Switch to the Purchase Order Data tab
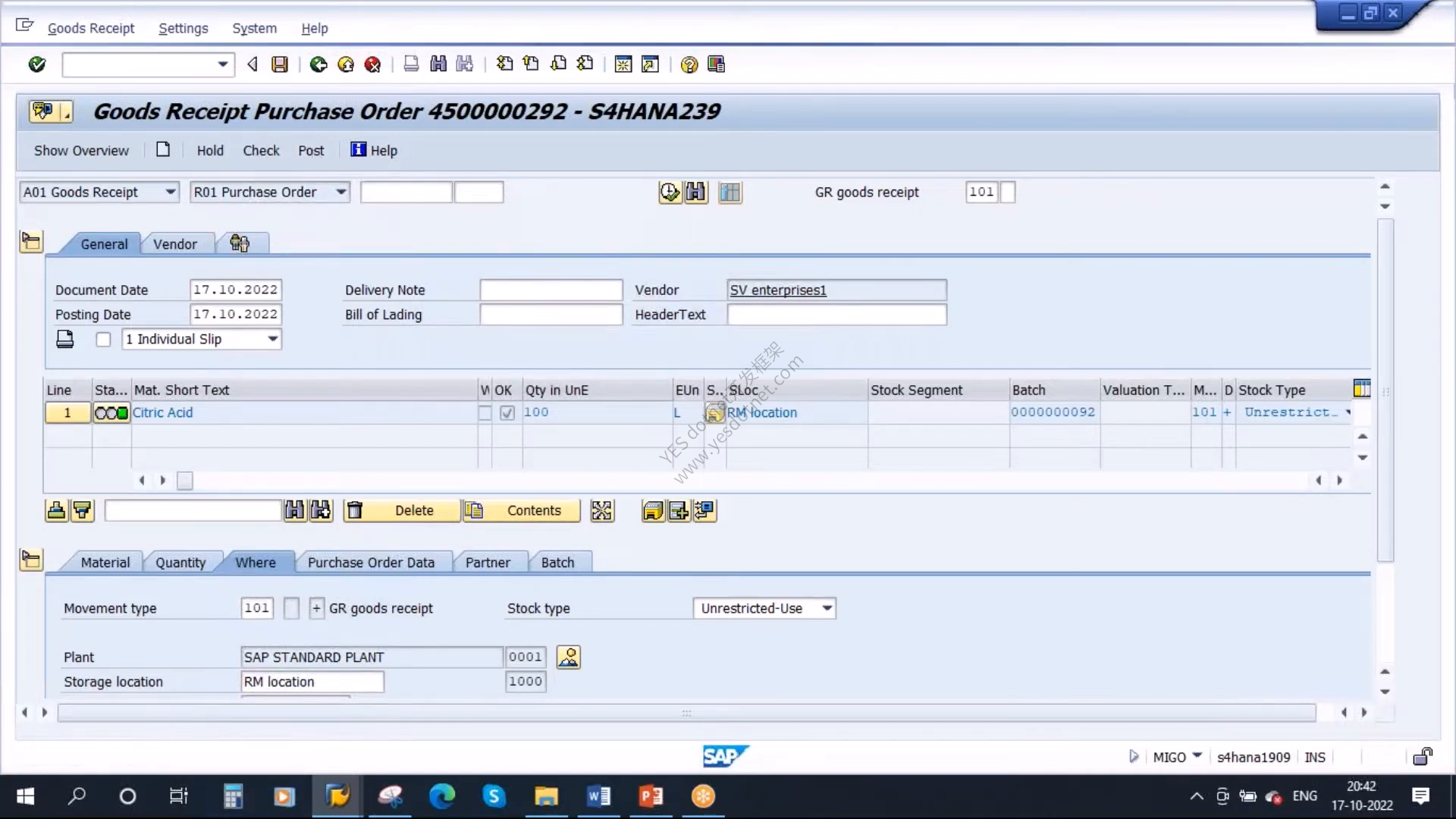 371,563
